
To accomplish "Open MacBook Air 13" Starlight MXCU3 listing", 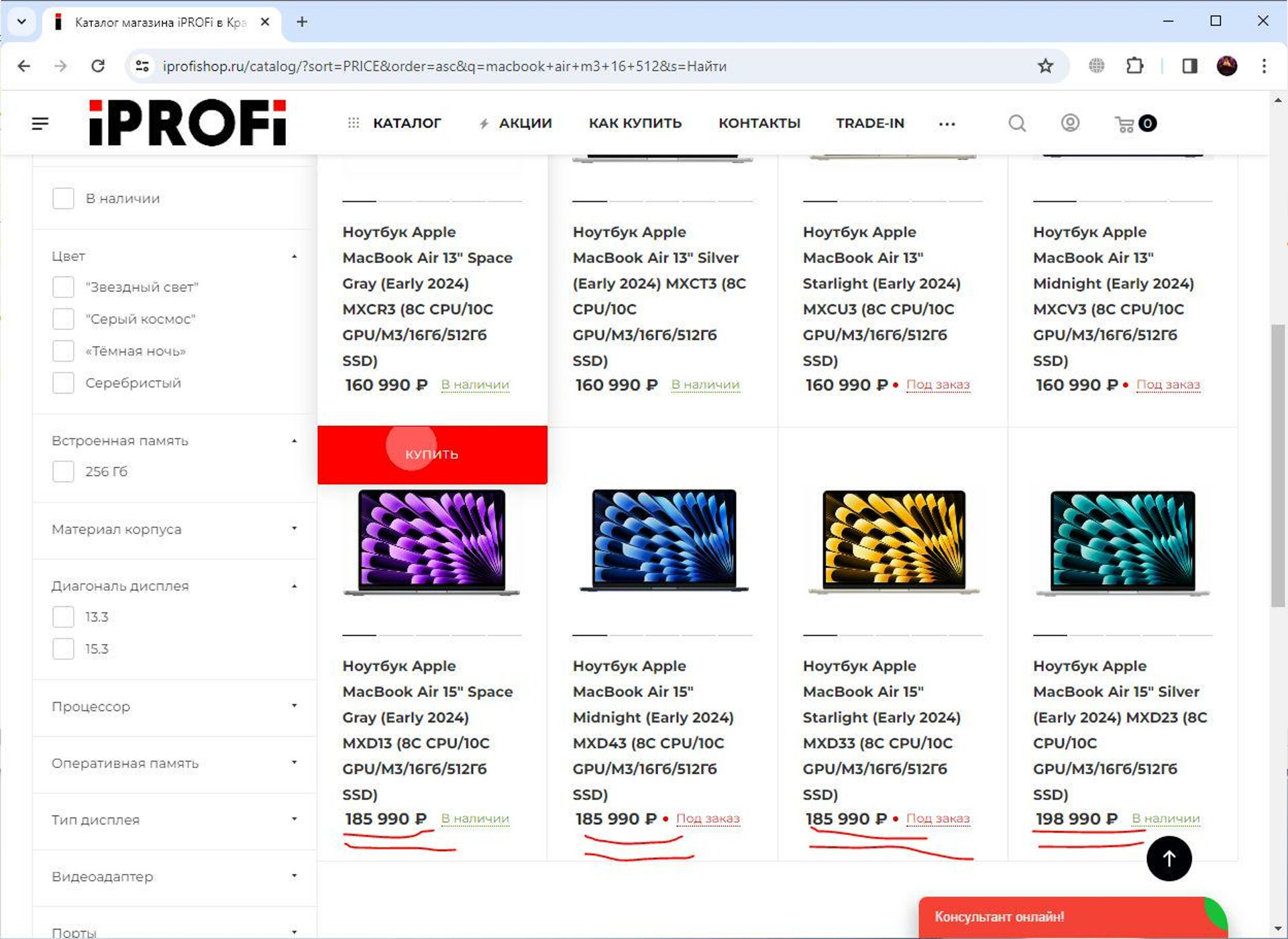I will tap(882, 296).
